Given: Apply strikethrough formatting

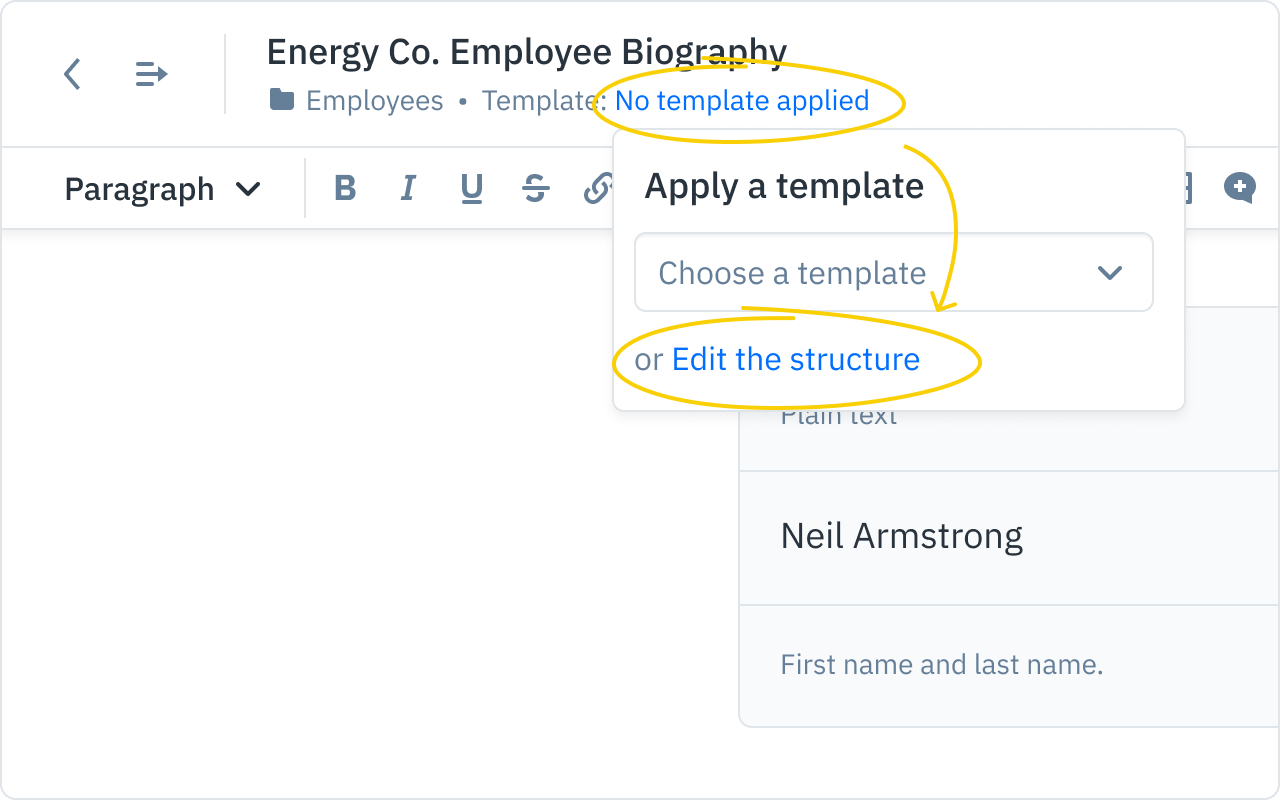Looking at the screenshot, I should pos(536,188).
